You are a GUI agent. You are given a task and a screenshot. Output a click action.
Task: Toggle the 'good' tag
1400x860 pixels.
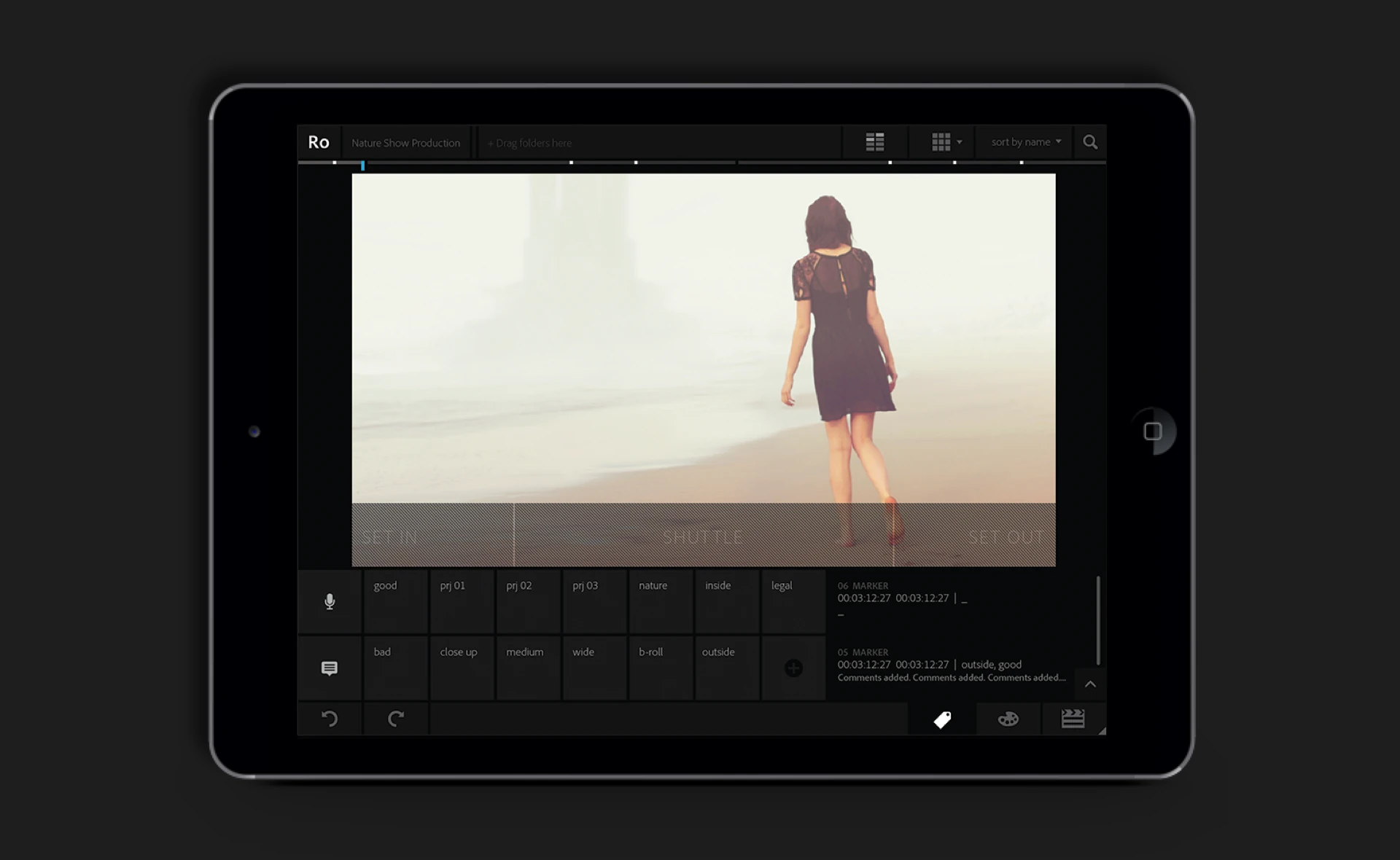pos(396,602)
